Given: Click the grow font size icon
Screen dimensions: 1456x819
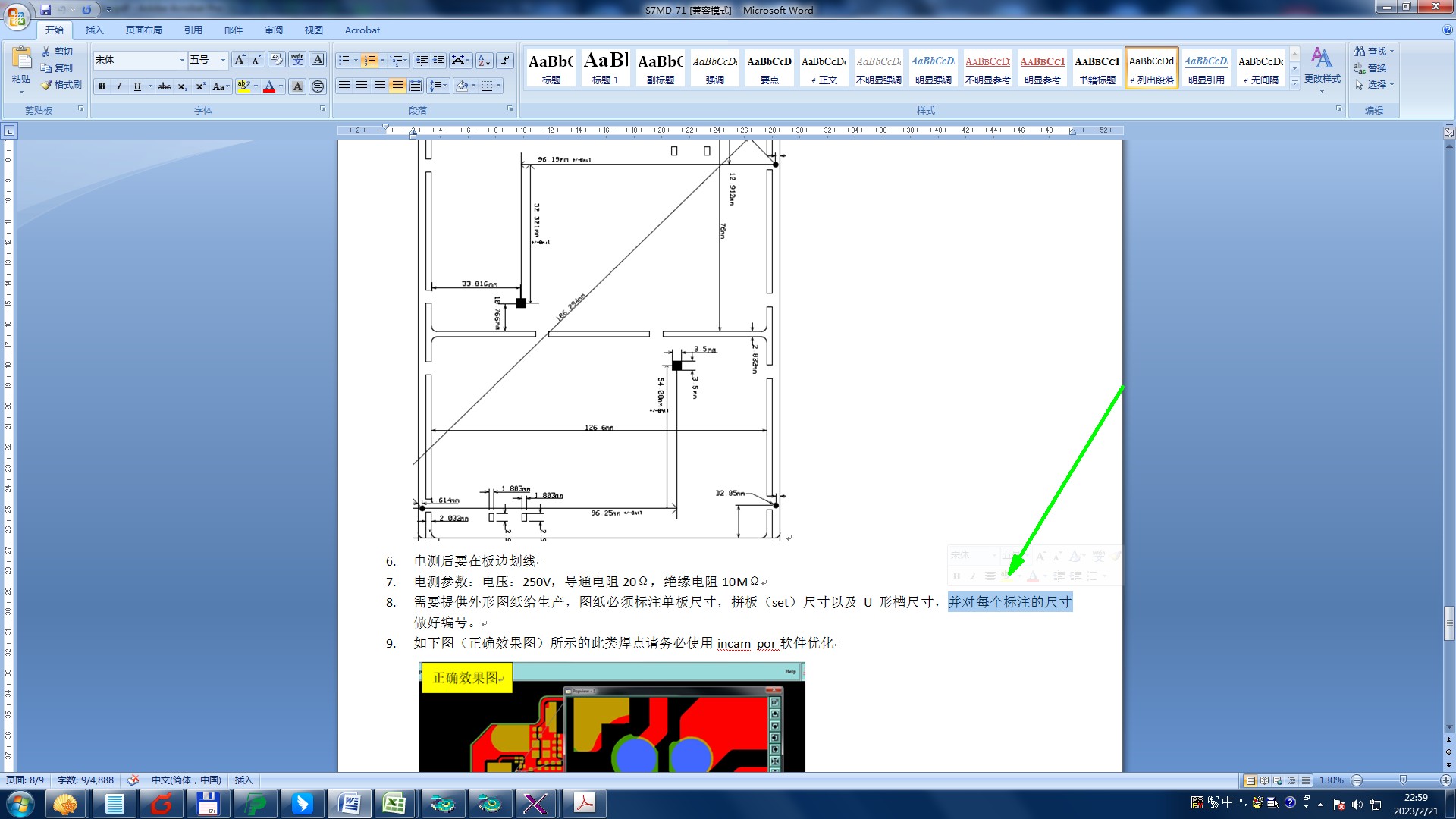Looking at the screenshot, I should tap(240, 60).
